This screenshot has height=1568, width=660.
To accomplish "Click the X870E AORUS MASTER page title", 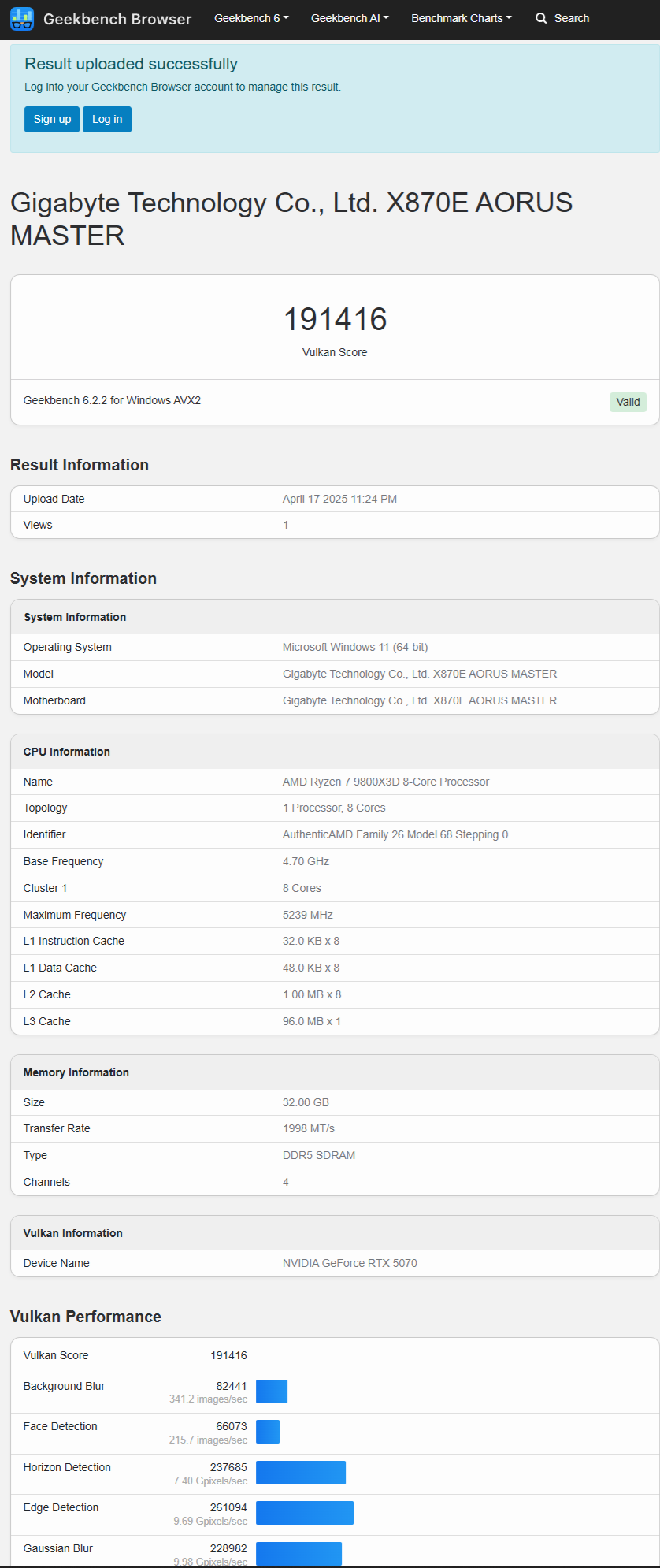I will [x=291, y=219].
